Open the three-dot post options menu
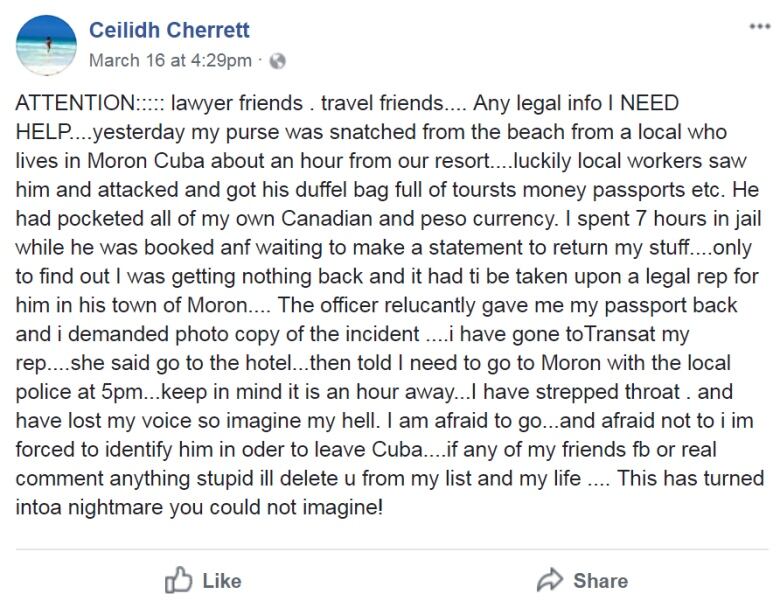 point(760,27)
